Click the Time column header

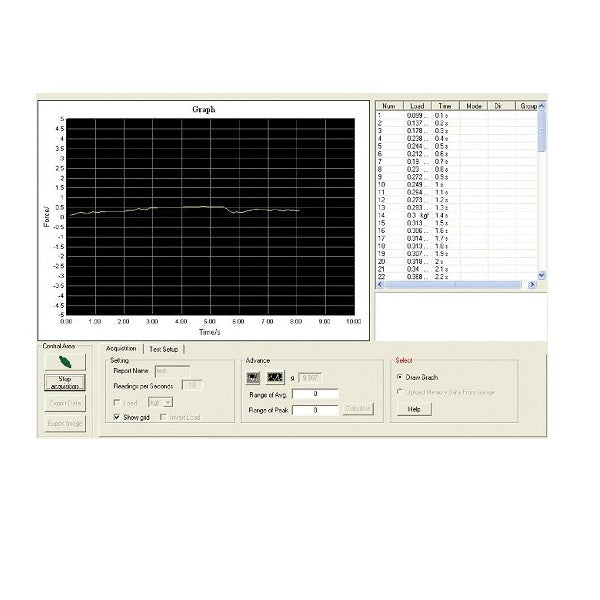445,106
